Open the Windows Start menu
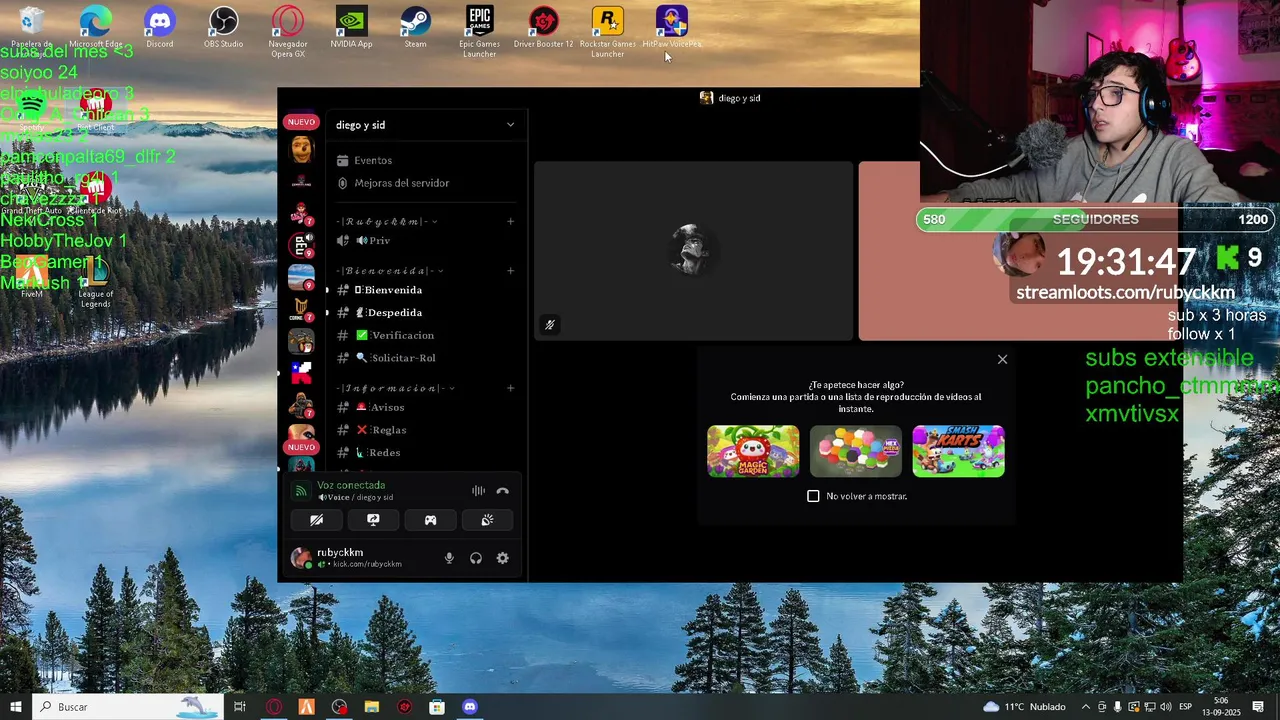The width and height of the screenshot is (1280, 720). tap(16, 707)
